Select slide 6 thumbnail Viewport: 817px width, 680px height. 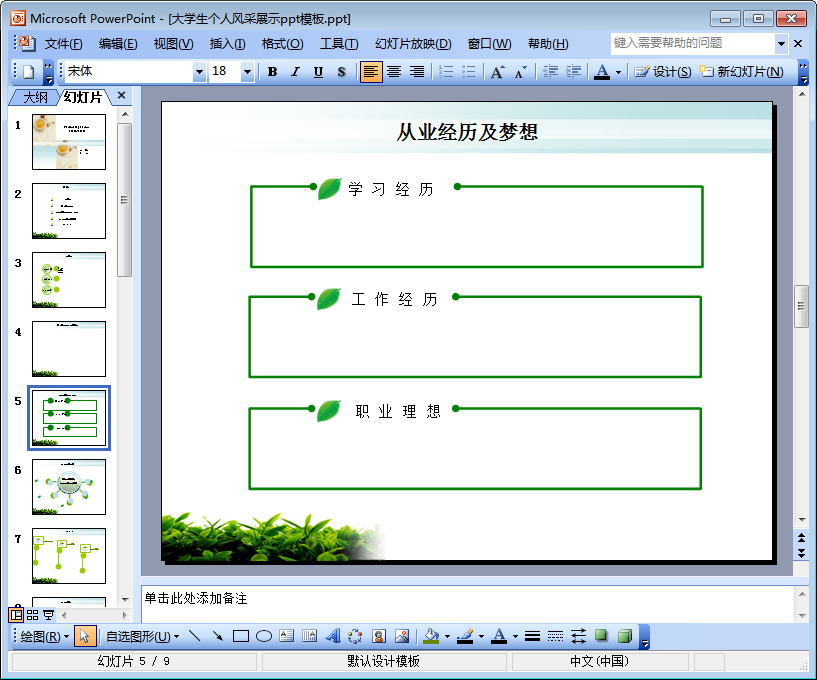69,487
